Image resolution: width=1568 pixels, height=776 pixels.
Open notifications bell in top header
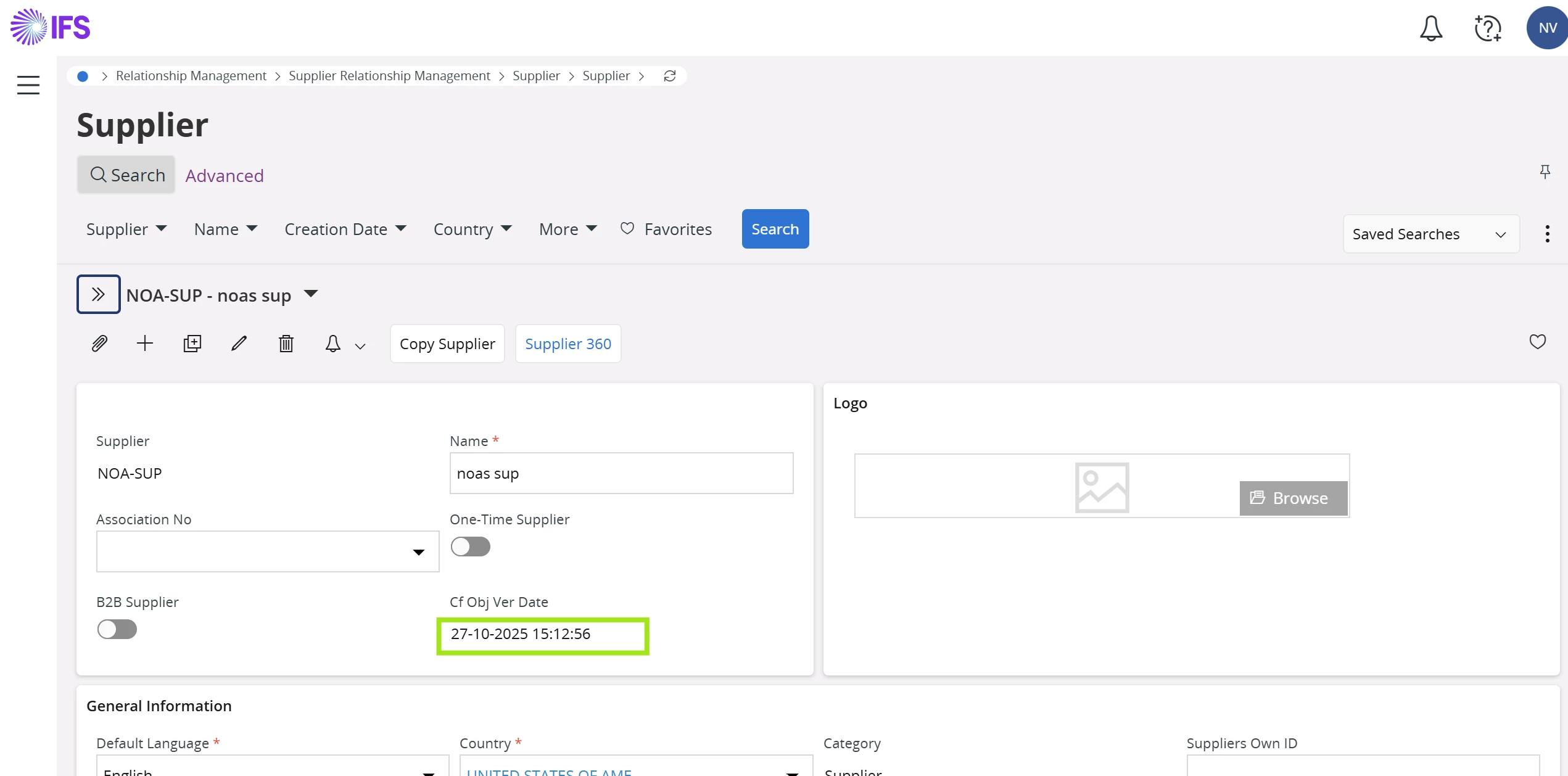(1430, 28)
